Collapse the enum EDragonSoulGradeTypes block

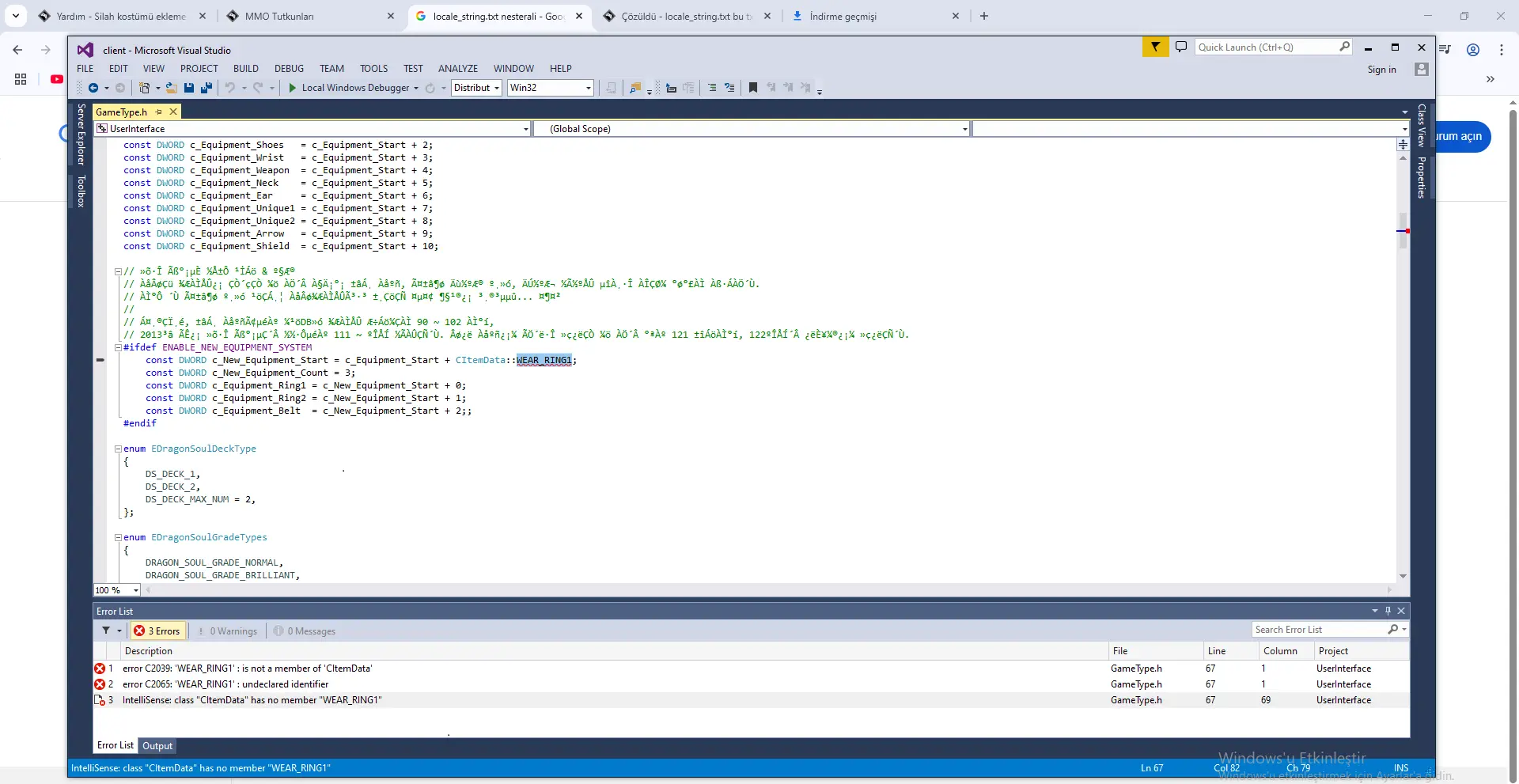(118, 537)
